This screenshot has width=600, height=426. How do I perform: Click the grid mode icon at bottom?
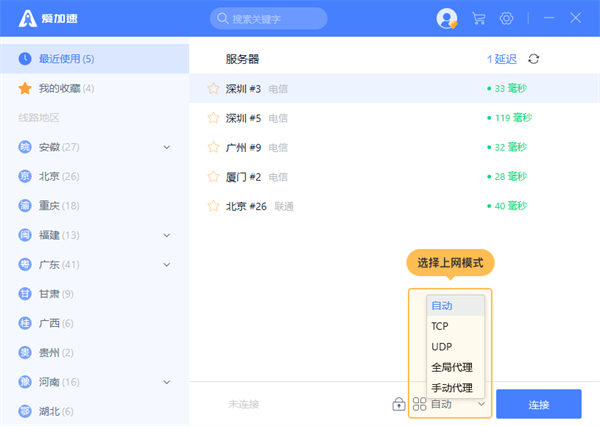(419, 404)
